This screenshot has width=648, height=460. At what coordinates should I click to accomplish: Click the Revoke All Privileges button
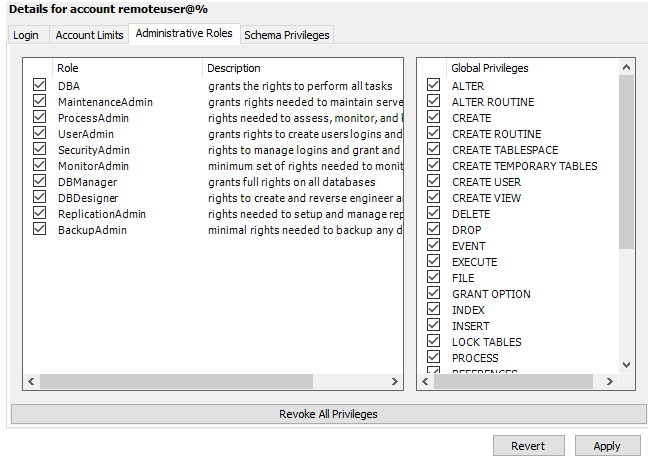click(x=327, y=414)
